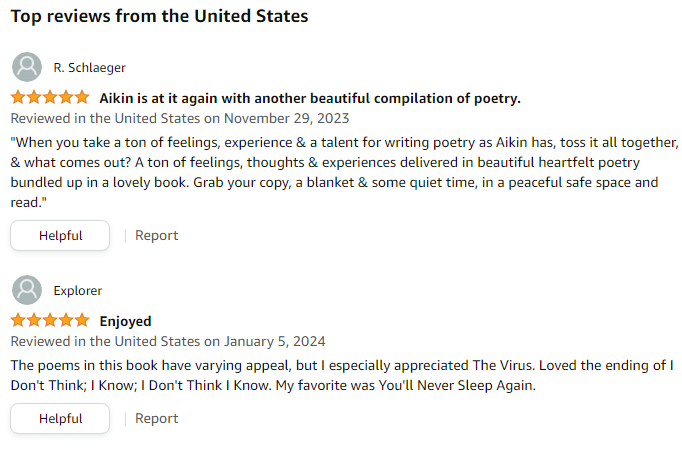The width and height of the screenshot is (682, 455).
Task: Click the last star in R. Schlaeger's rating
Action: [x=82, y=97]
